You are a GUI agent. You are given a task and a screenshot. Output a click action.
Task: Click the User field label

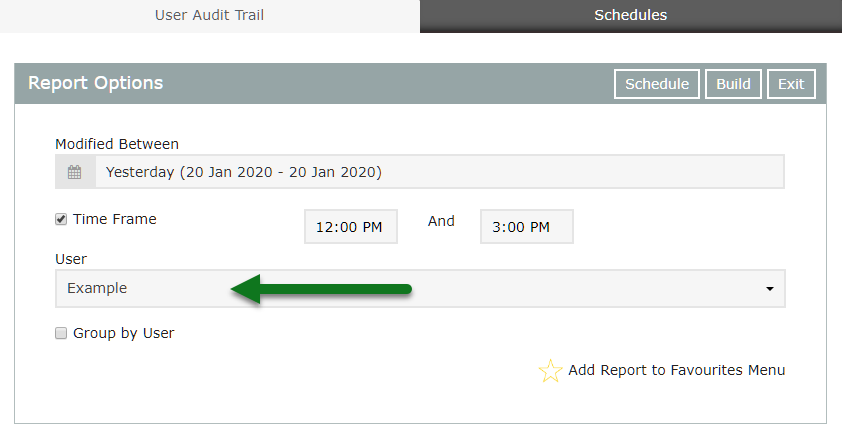pyautogui.click(x=71, y=259)
